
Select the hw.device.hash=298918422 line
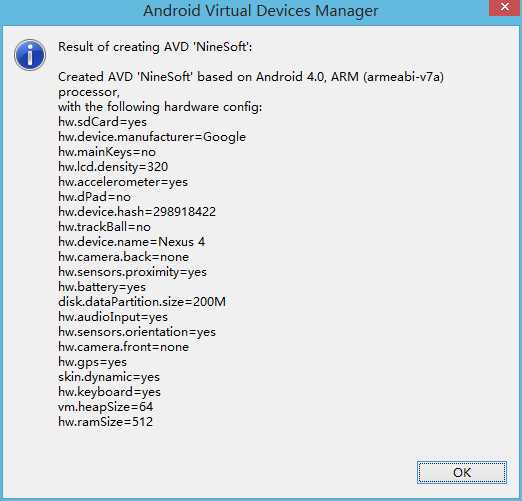click(x=137, y=212)
